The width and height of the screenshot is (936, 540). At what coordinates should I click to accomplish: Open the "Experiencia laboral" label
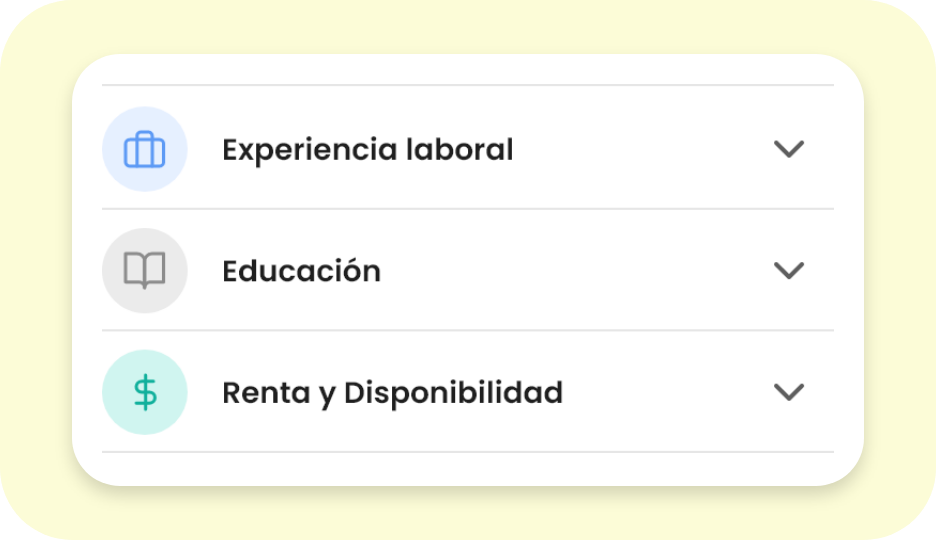click(367, 150)
